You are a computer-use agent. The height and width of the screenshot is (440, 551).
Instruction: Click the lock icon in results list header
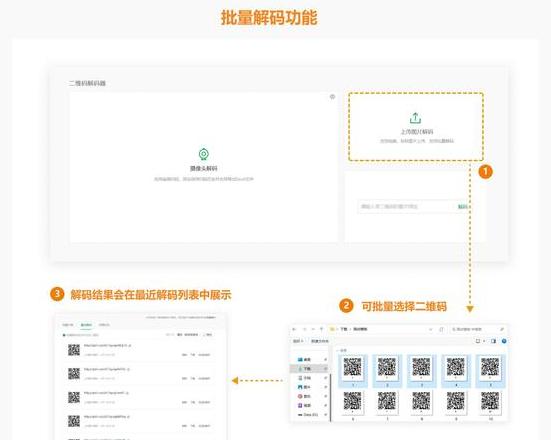[x=64, y=335]
